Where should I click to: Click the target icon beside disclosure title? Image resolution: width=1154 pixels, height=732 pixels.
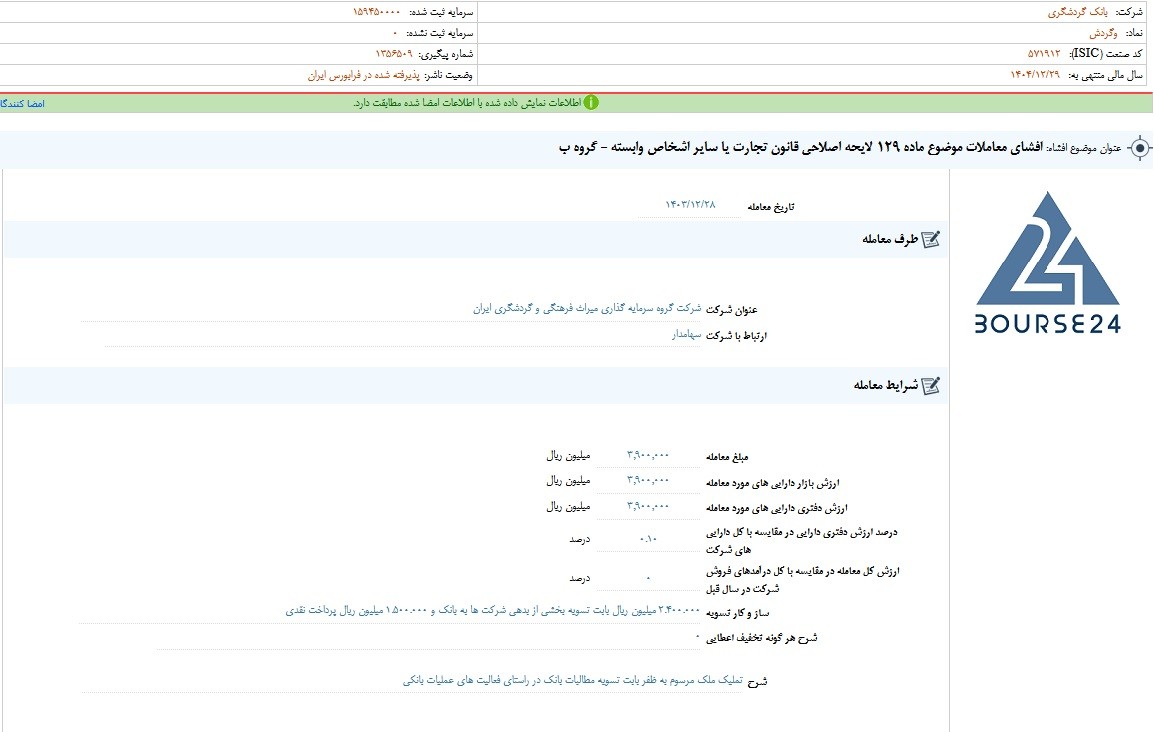click(x=1139, y=149)
